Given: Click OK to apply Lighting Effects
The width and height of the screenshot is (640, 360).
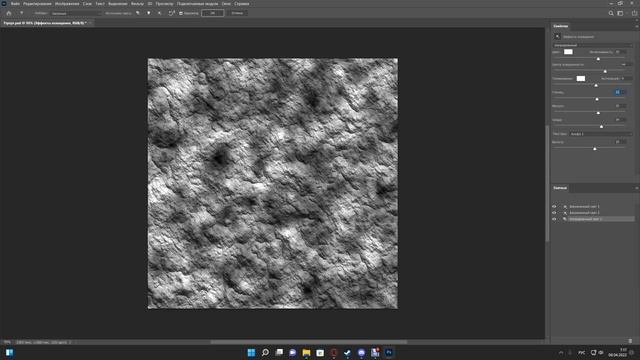Looking at the screenshot, I should [213, 13].
